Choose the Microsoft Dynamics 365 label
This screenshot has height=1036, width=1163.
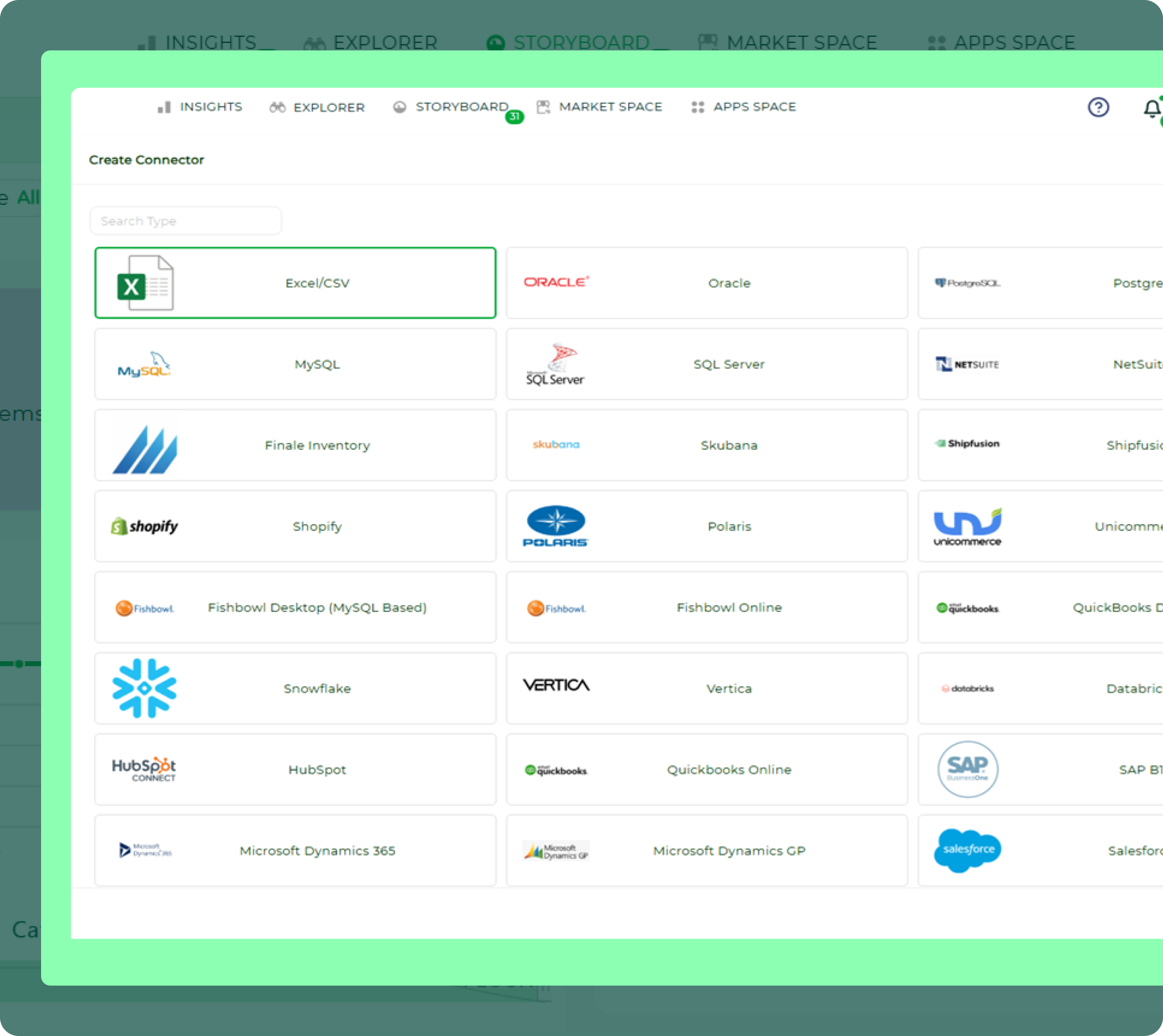317,850
